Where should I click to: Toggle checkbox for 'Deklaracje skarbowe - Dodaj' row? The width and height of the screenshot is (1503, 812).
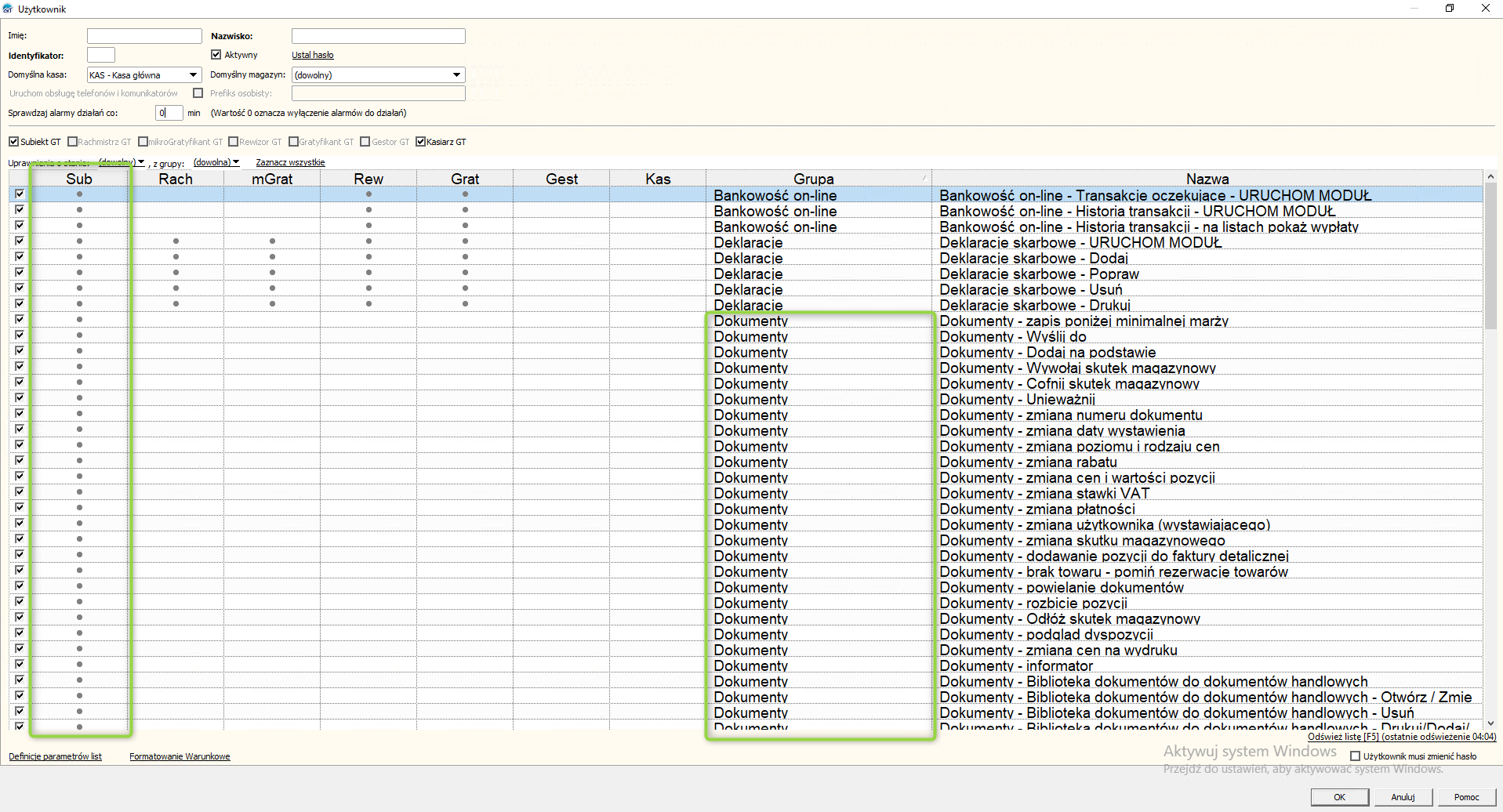tap(20, 257)
